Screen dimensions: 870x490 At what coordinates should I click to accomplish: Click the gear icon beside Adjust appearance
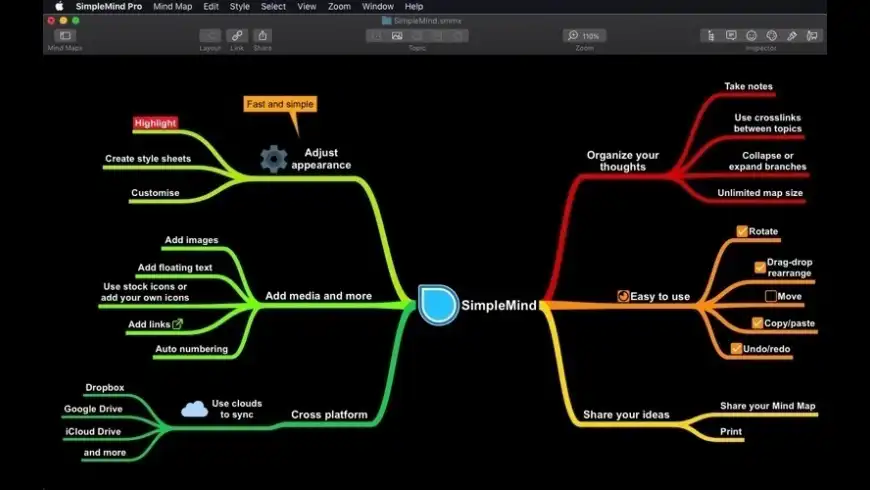(x=274, y=159)
